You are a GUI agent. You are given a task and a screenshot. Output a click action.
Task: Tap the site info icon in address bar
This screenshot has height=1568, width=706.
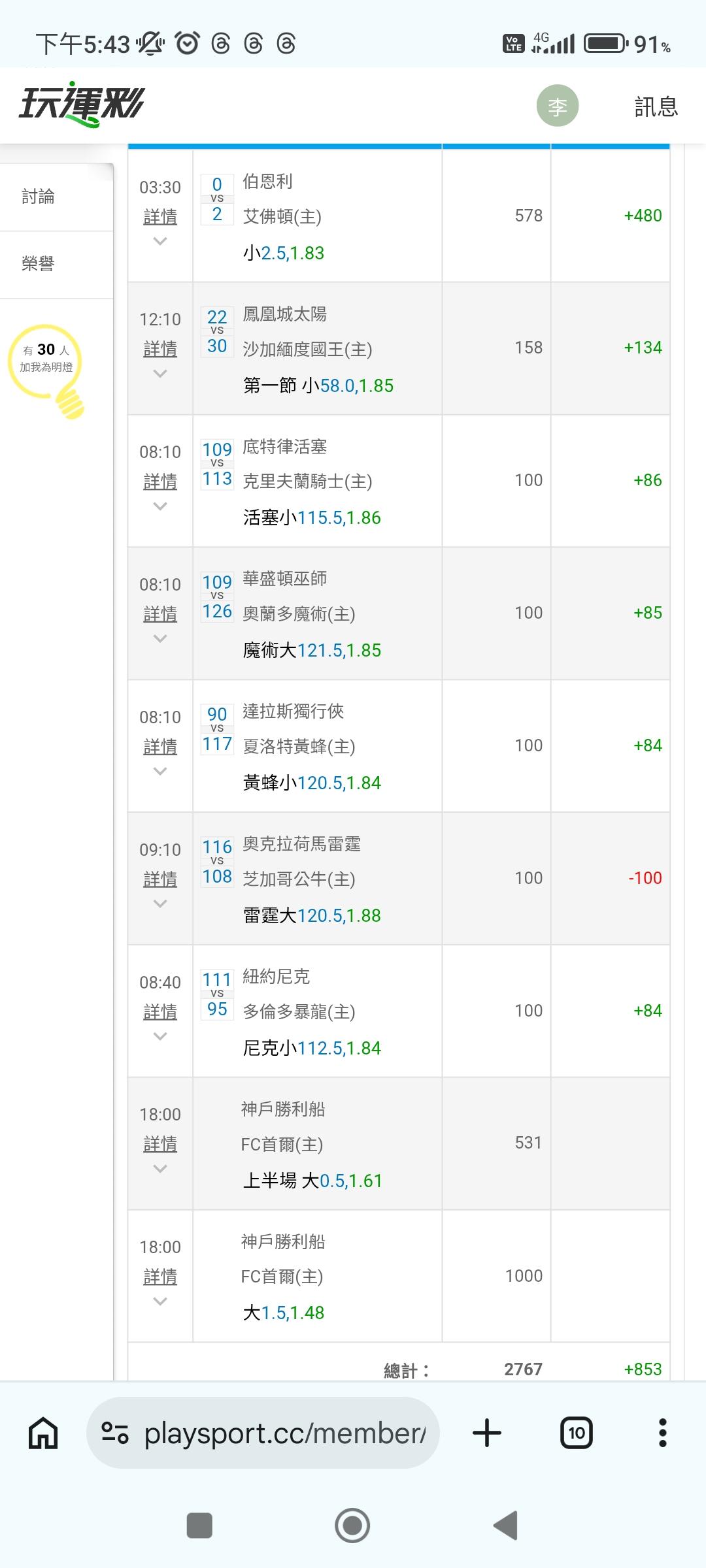(115, 1433)
